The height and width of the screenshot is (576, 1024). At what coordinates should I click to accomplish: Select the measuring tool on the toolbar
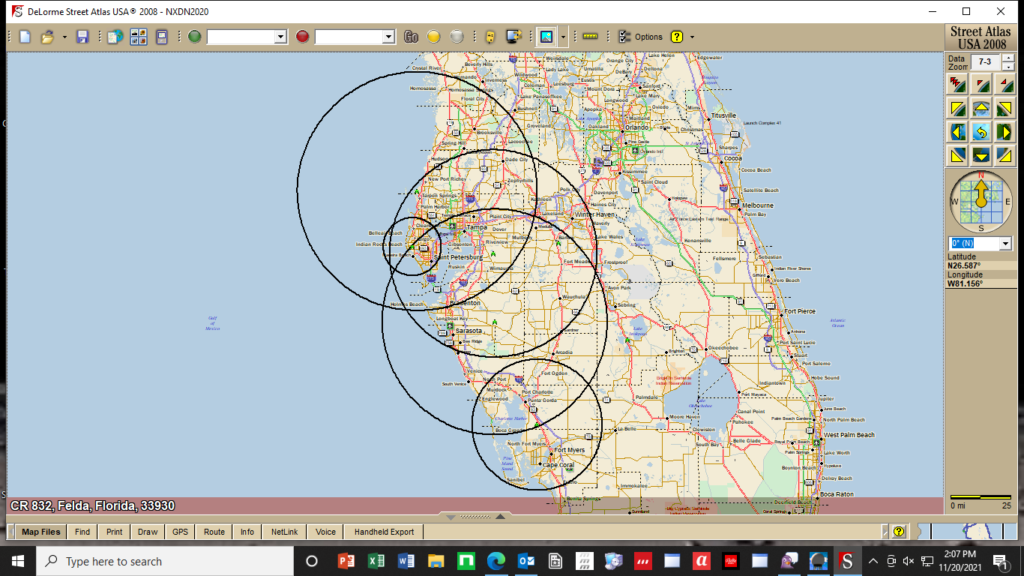(589, 36)
